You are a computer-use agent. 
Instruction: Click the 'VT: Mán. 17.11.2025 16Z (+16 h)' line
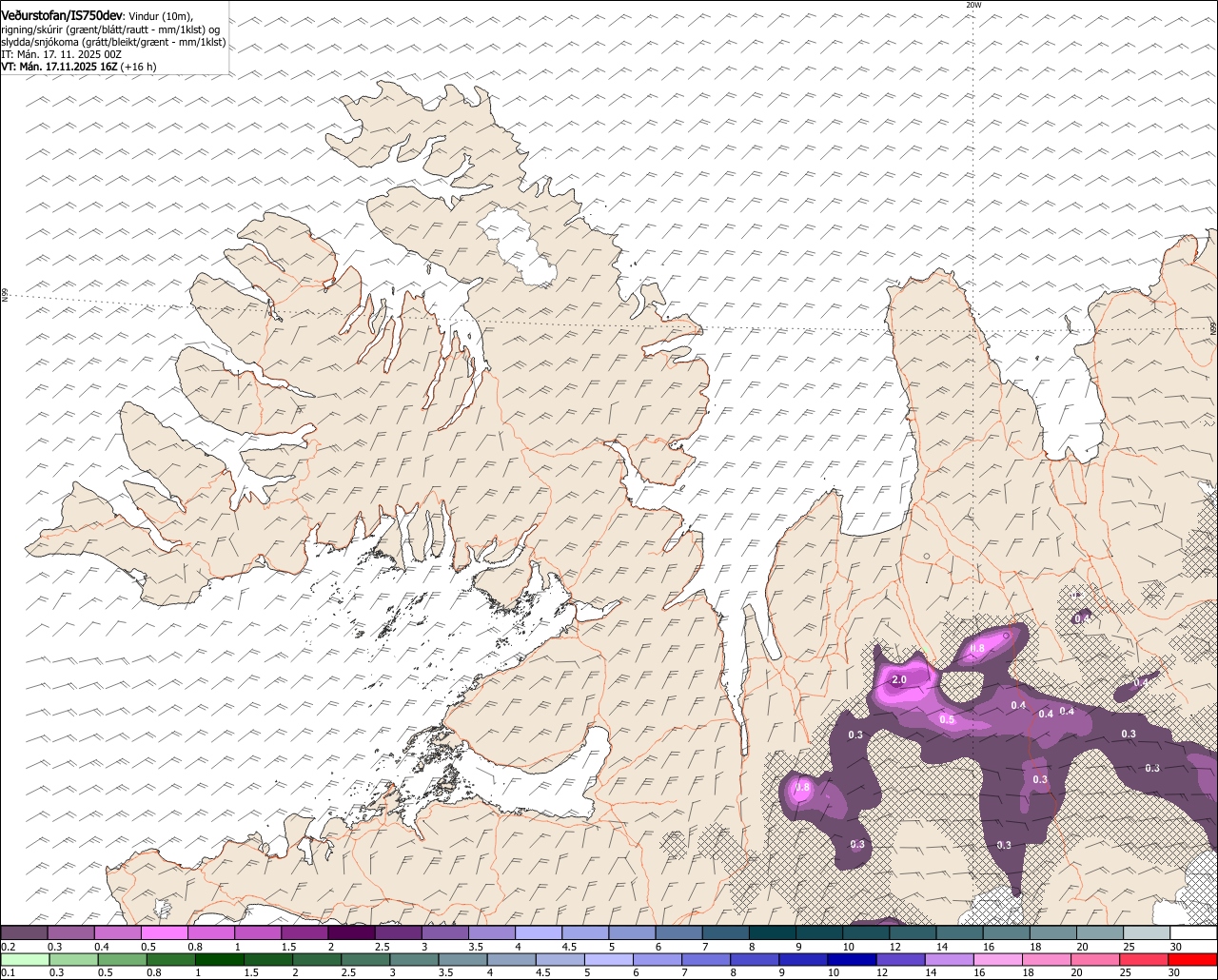point(79,67)
